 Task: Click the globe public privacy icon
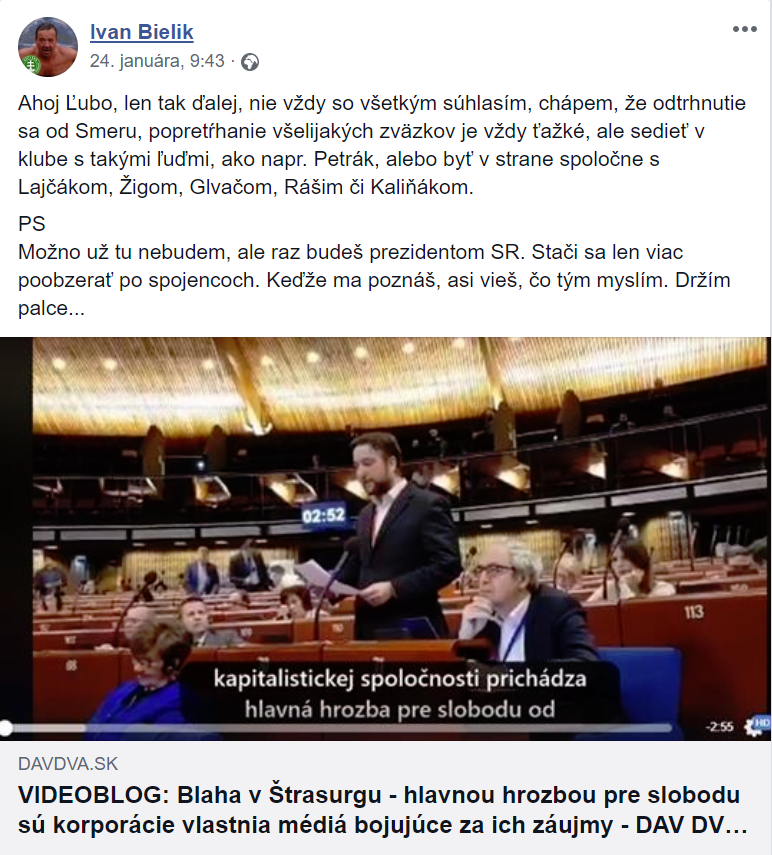coord(250,62)
